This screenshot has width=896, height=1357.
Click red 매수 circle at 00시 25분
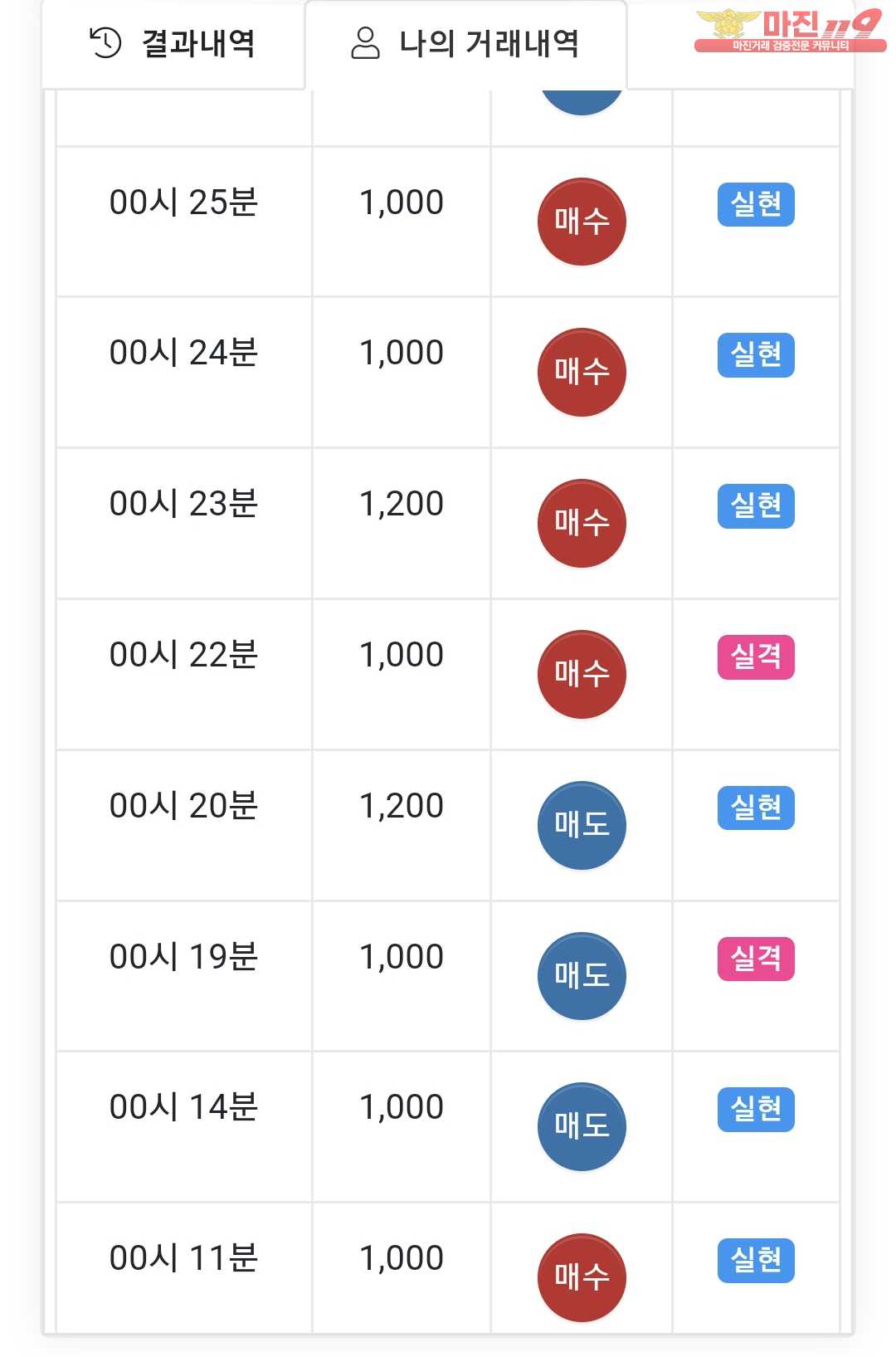(582, 222)
